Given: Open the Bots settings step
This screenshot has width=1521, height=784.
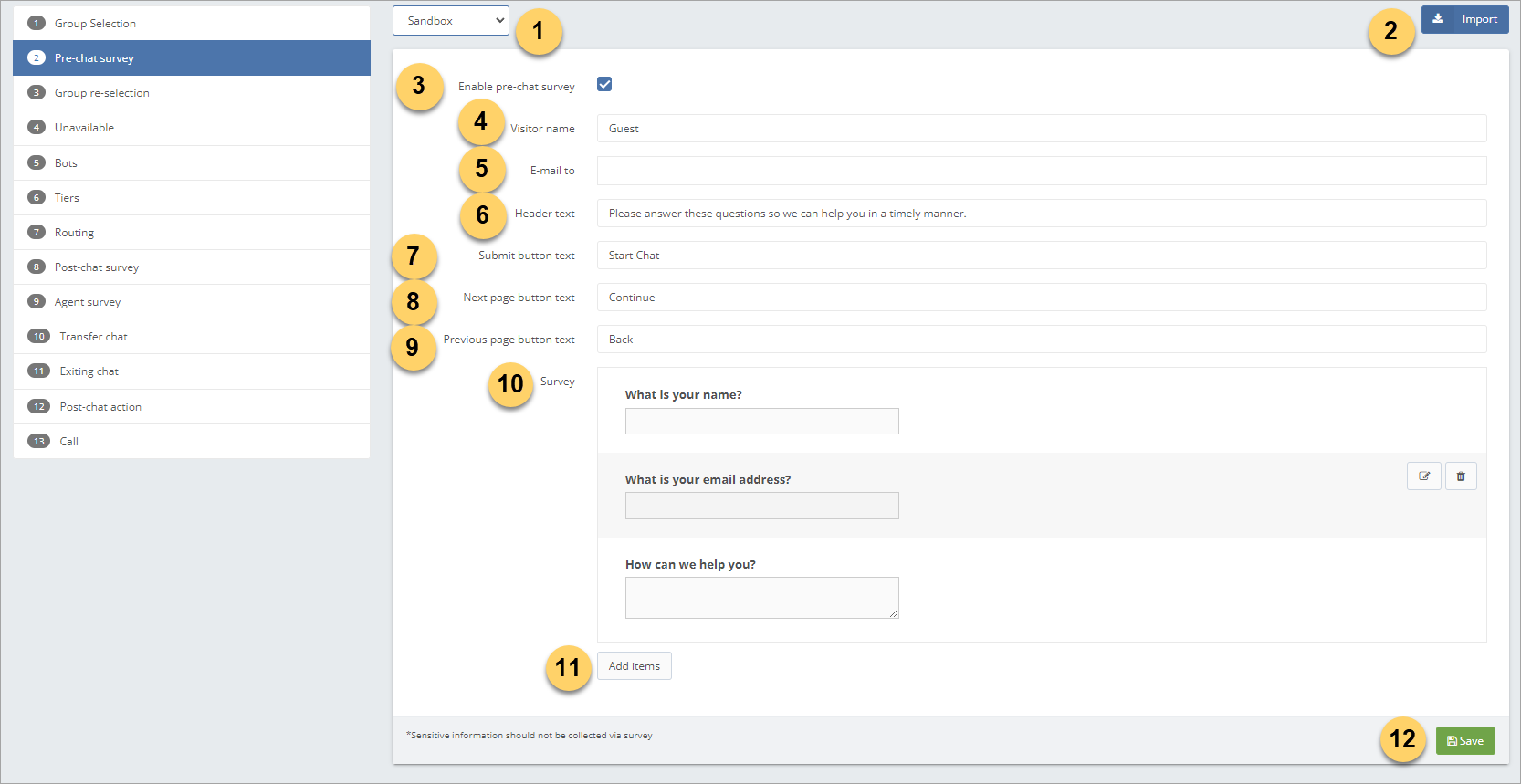Looking at the screenshot, I should pyautogui.click(x=66, y=163).
